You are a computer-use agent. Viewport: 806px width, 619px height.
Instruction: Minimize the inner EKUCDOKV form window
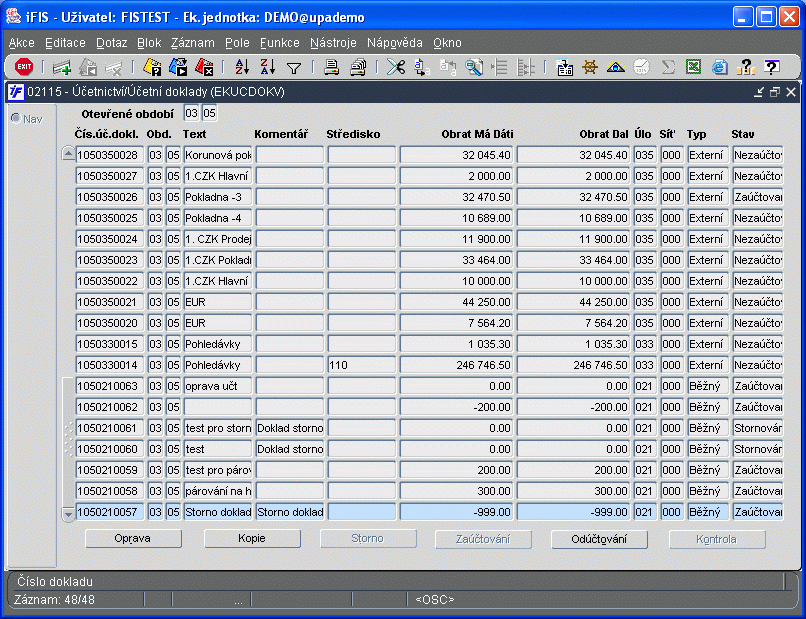(x=759, y=92)
